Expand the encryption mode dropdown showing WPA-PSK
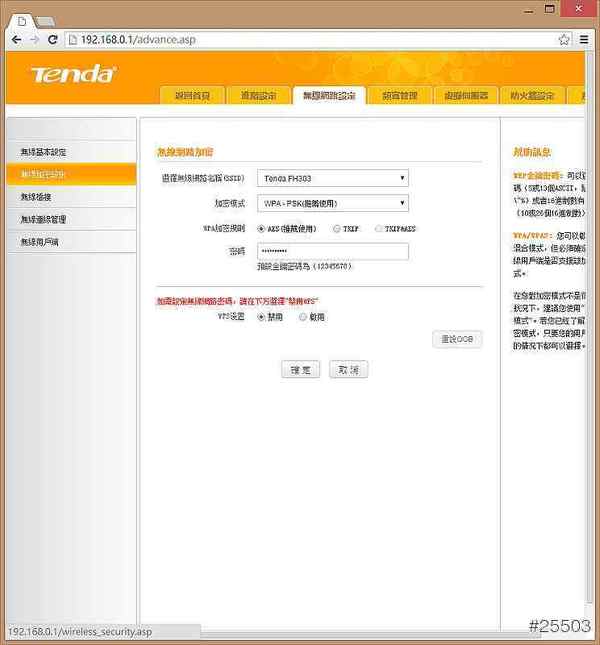 click(333, 203)
